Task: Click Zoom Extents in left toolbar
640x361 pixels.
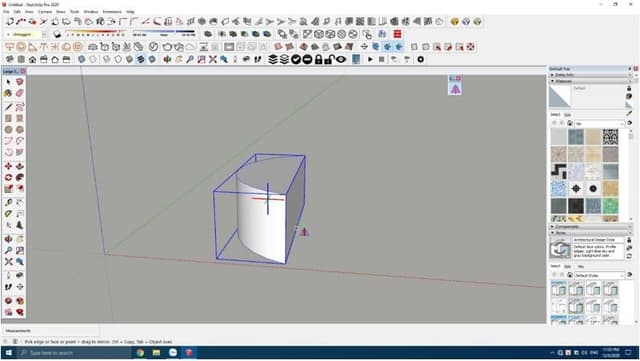Action: [x=9, y=262]
